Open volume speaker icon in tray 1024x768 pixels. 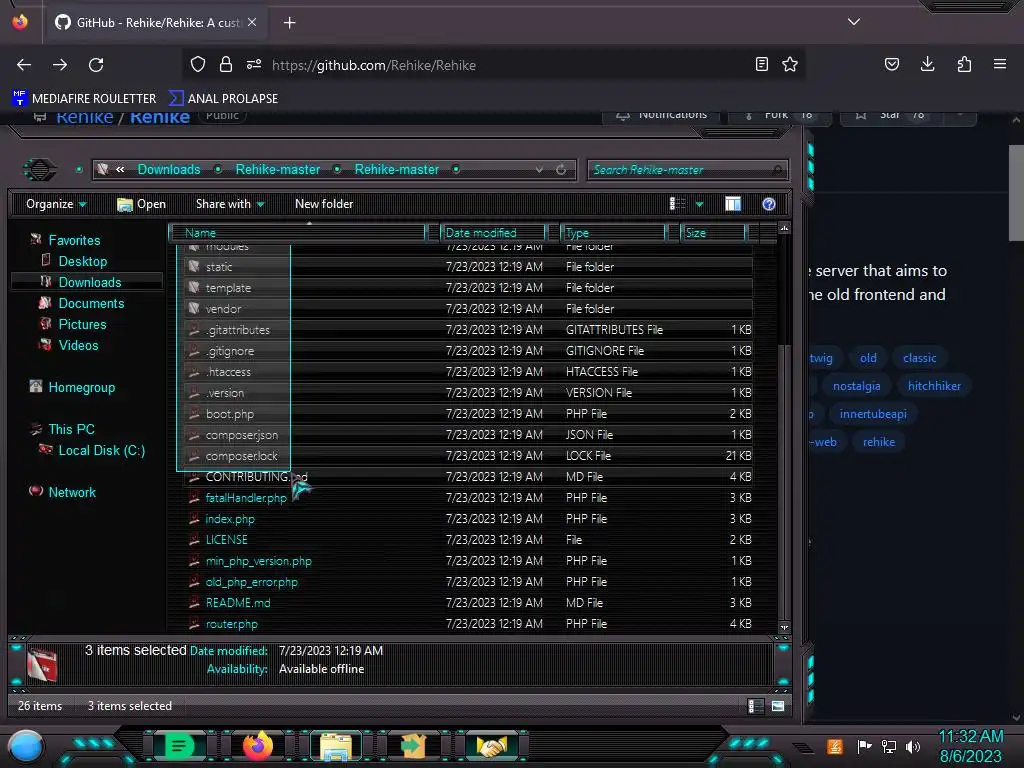click(x=913, y=746)
